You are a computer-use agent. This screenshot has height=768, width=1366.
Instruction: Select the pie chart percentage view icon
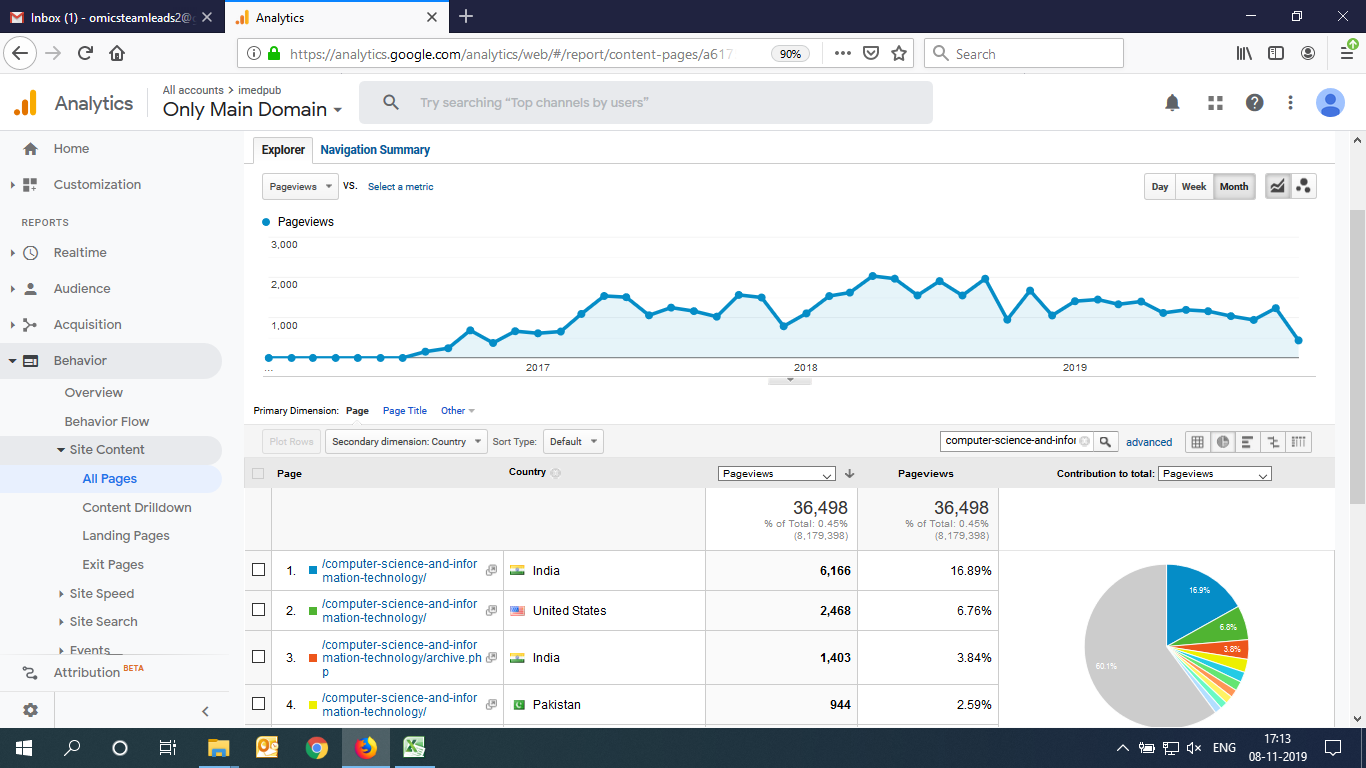[x=1222, y=442]
